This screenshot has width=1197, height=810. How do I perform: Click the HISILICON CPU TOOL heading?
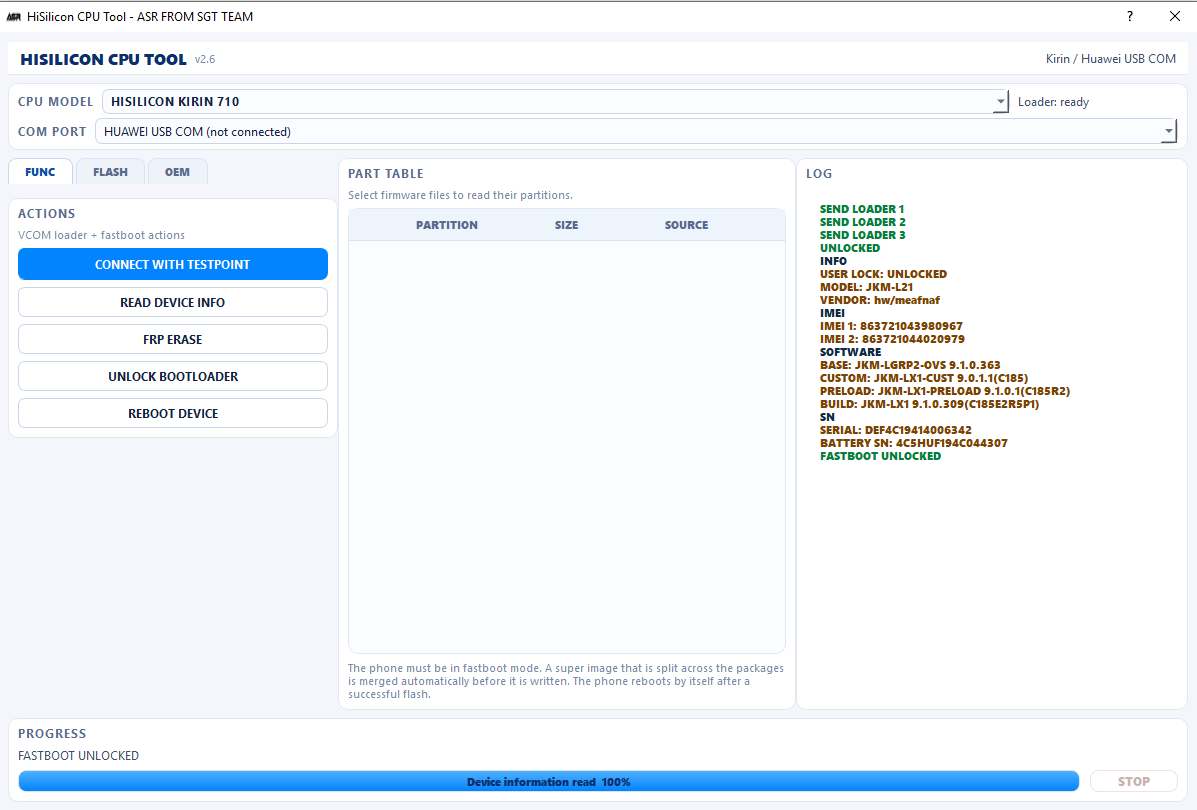click(103, 59)
